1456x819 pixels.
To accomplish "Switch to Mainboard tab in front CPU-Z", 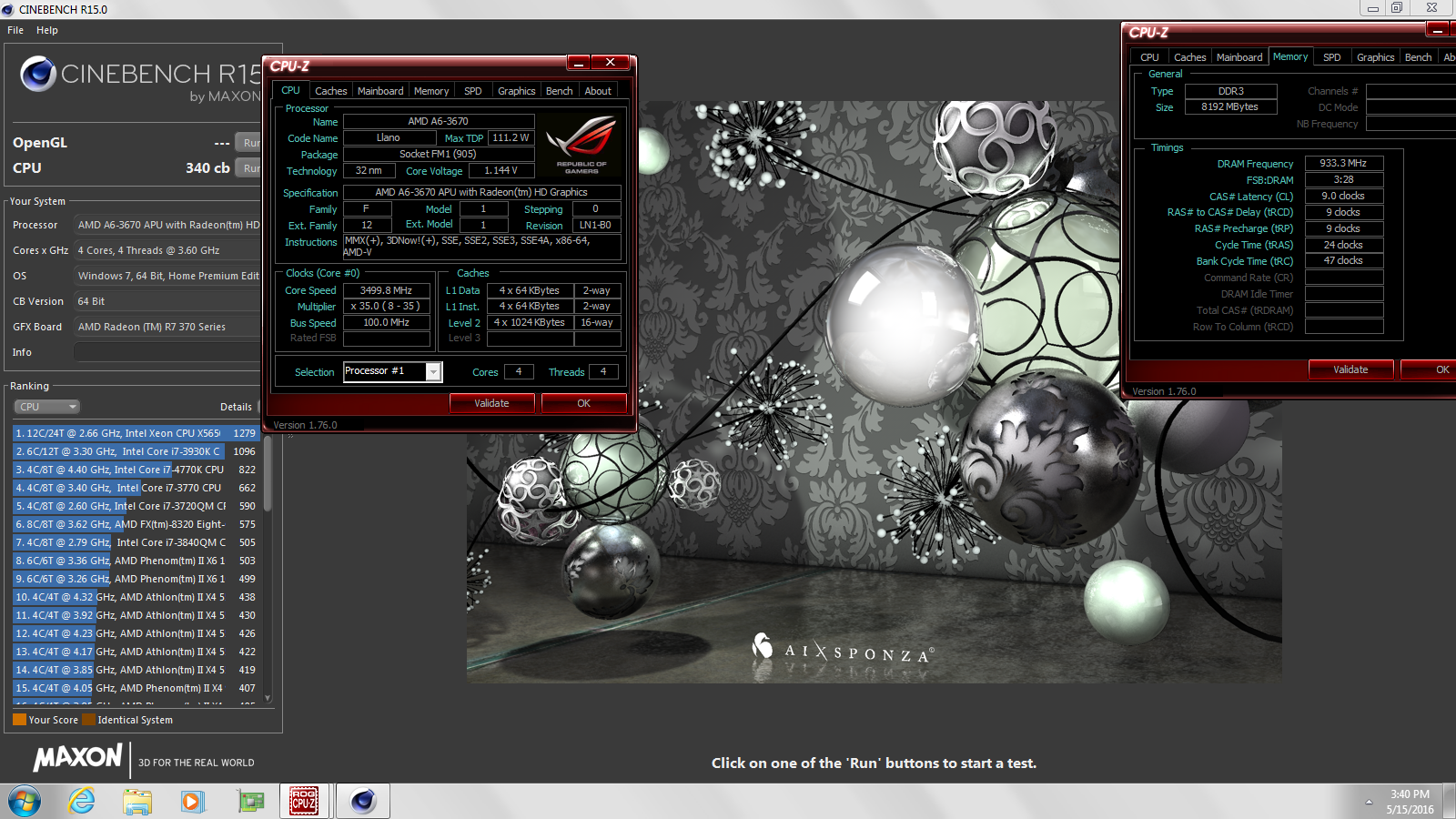I will point(380,91).
